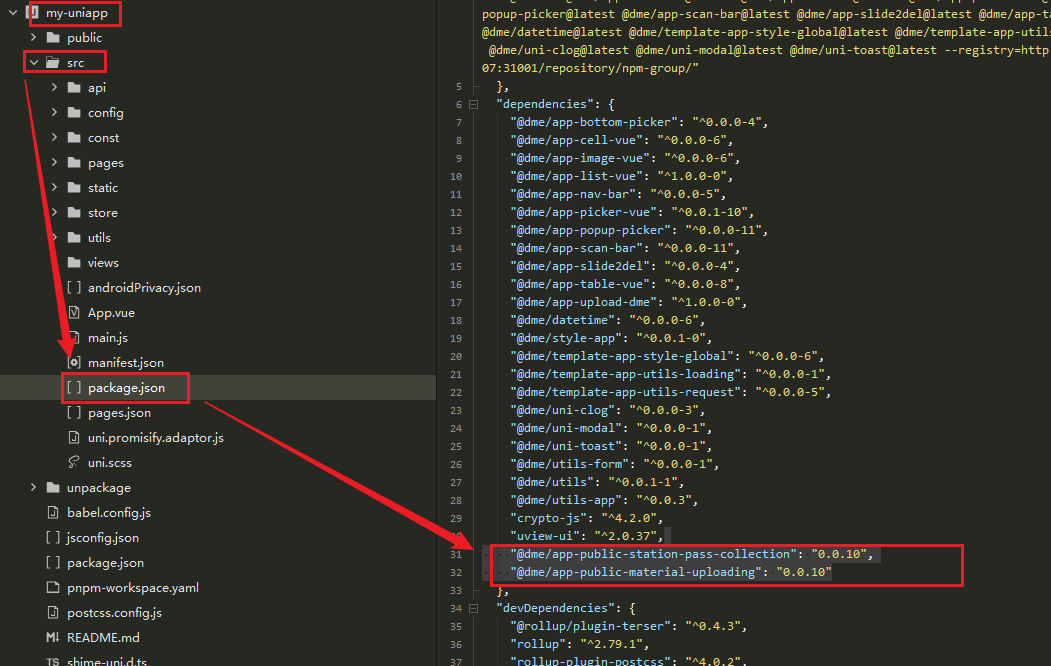The height and width of the screenshot is (666, 1051).
Task: Click the babel.config.js file icon
Action: pos(53,513)
